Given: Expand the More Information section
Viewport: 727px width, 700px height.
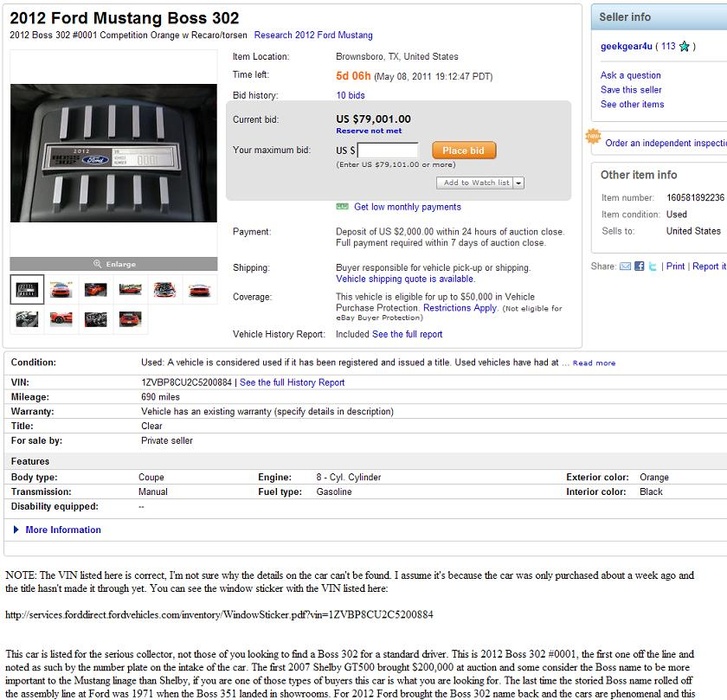Looking at the screenshot, I should click(63, 530).
